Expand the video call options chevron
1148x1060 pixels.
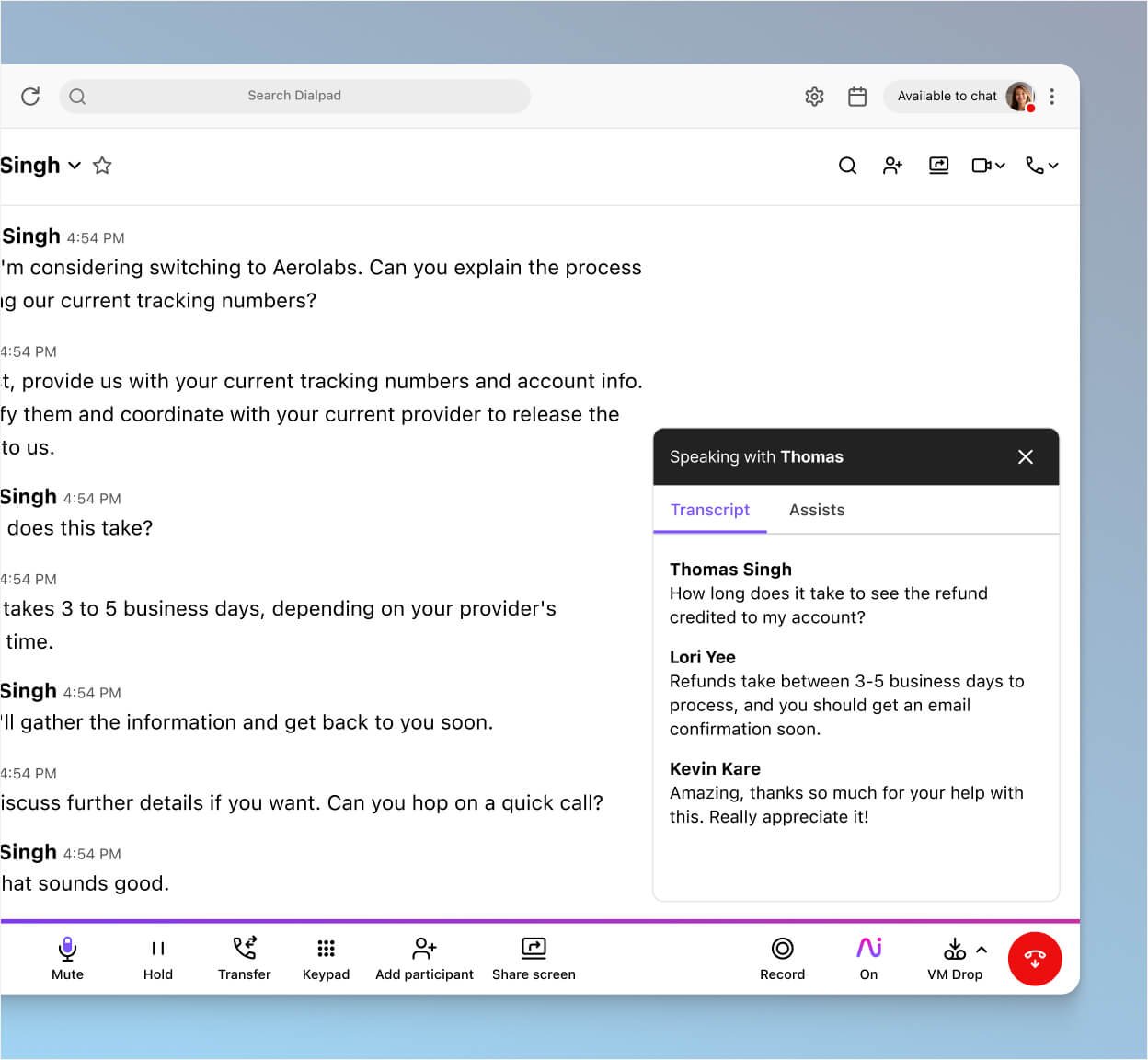point(1000,166)
